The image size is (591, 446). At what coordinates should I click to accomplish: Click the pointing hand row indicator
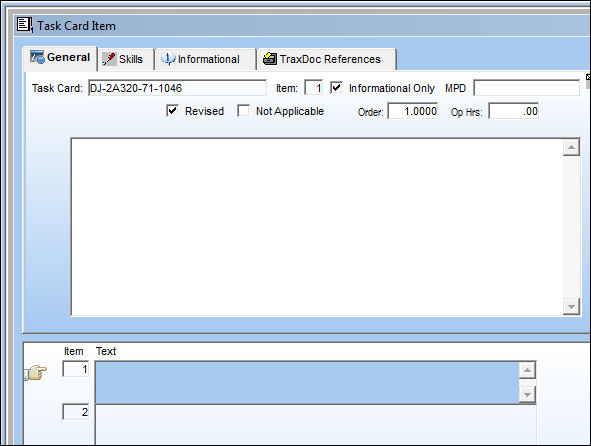point(36,372)
